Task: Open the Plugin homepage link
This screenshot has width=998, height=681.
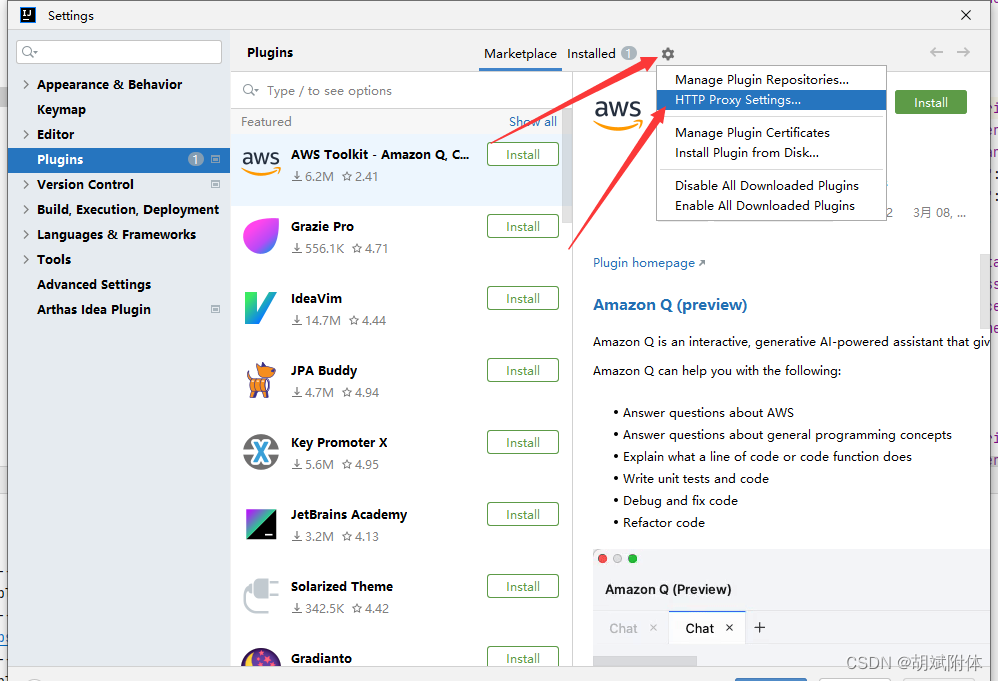Action: 649,263
